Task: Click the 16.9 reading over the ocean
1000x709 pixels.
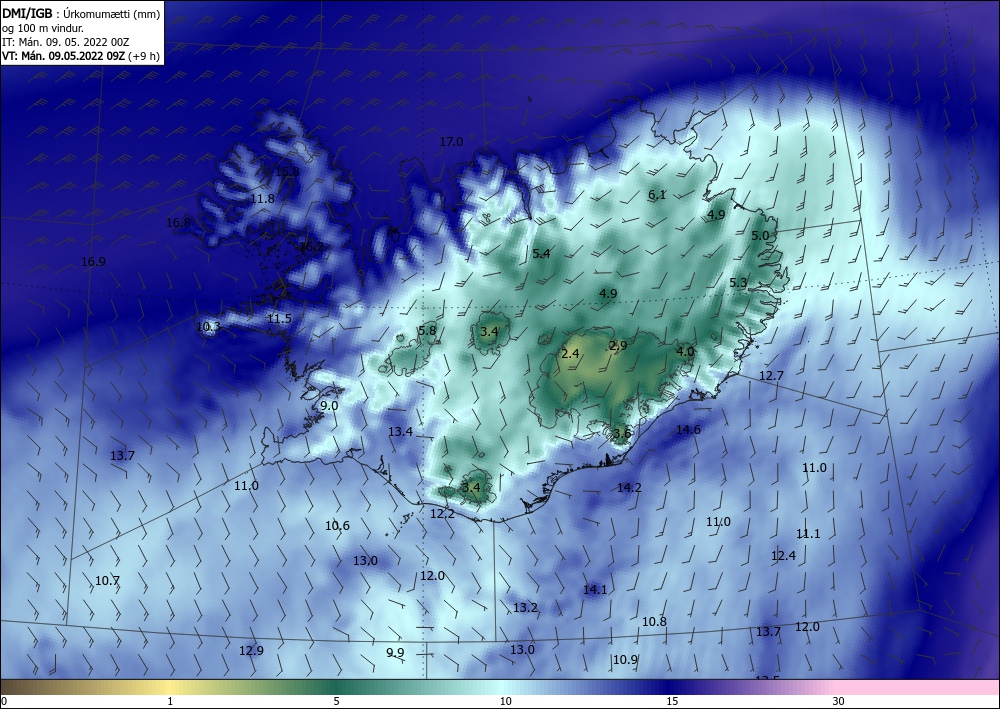Action: click(94, 261)
